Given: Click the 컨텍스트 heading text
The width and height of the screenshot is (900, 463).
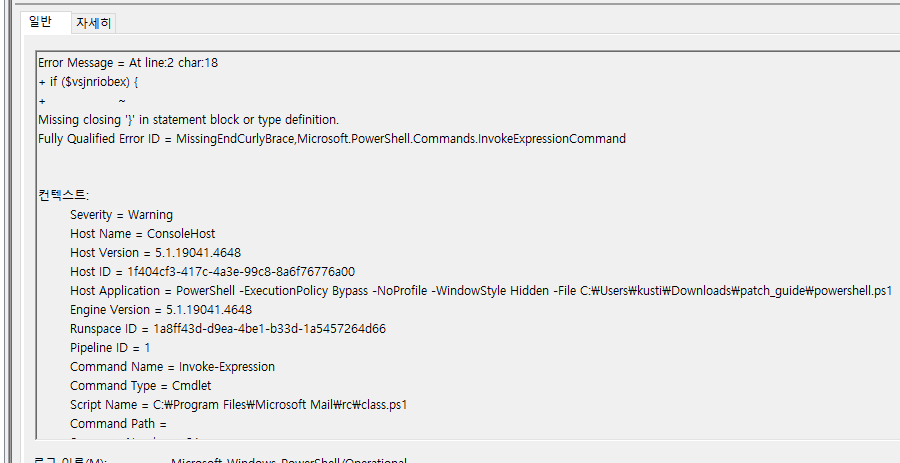Looking at the screenshot, I should tap(63, 195).
